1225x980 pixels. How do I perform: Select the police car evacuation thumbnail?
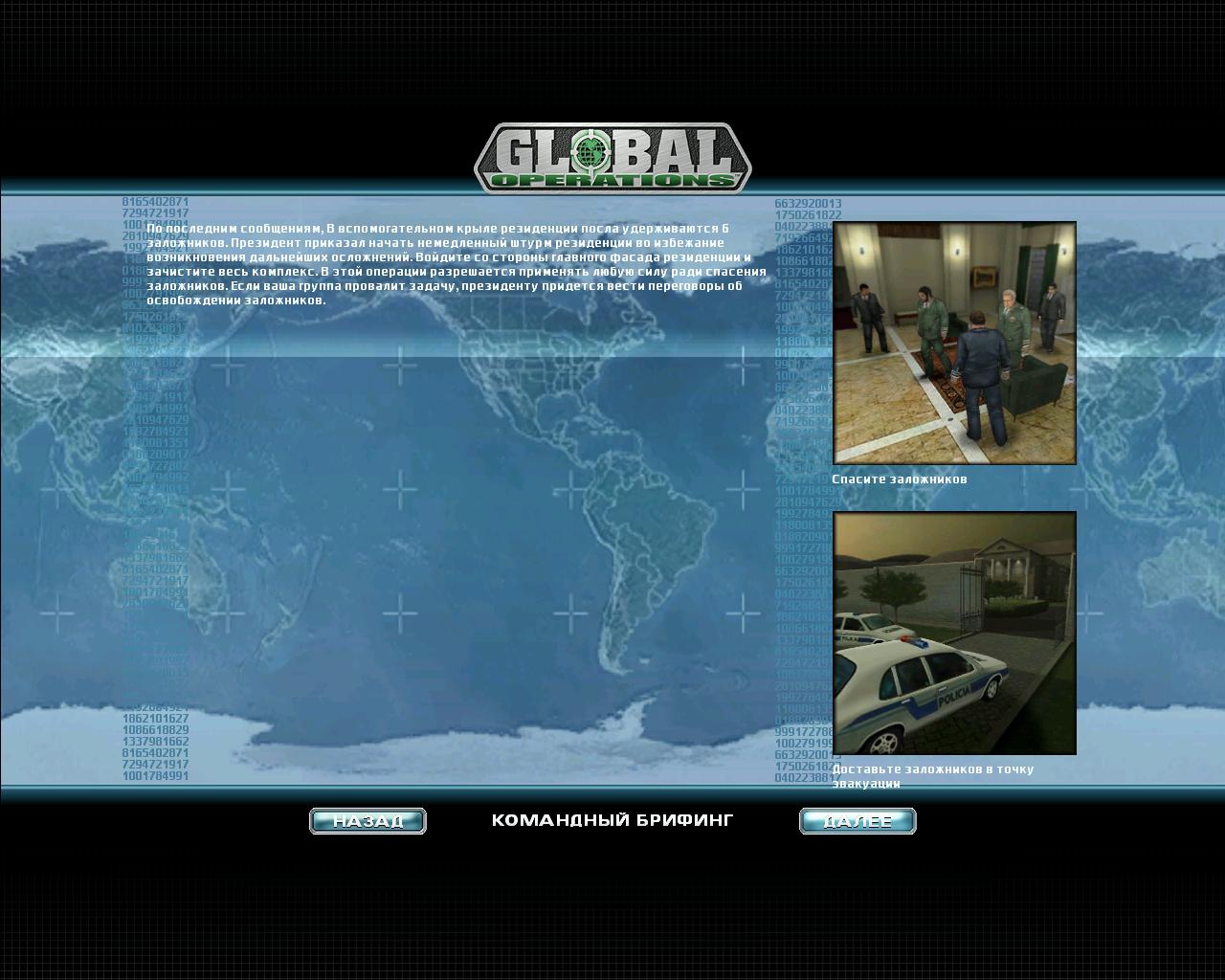tap(954, 634)
